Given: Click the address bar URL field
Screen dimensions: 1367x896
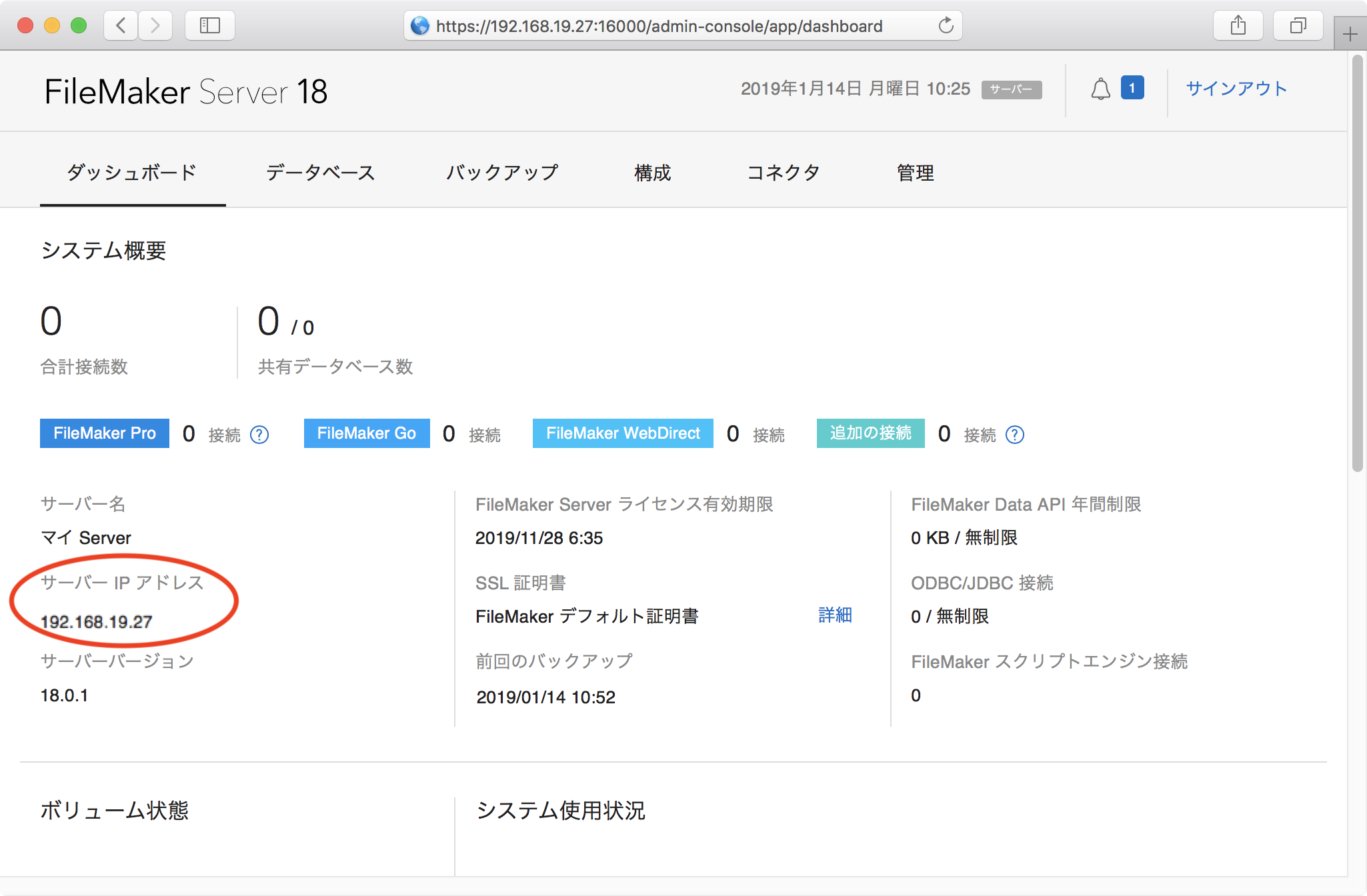Looking at the screenshot, I should [682, 26].
